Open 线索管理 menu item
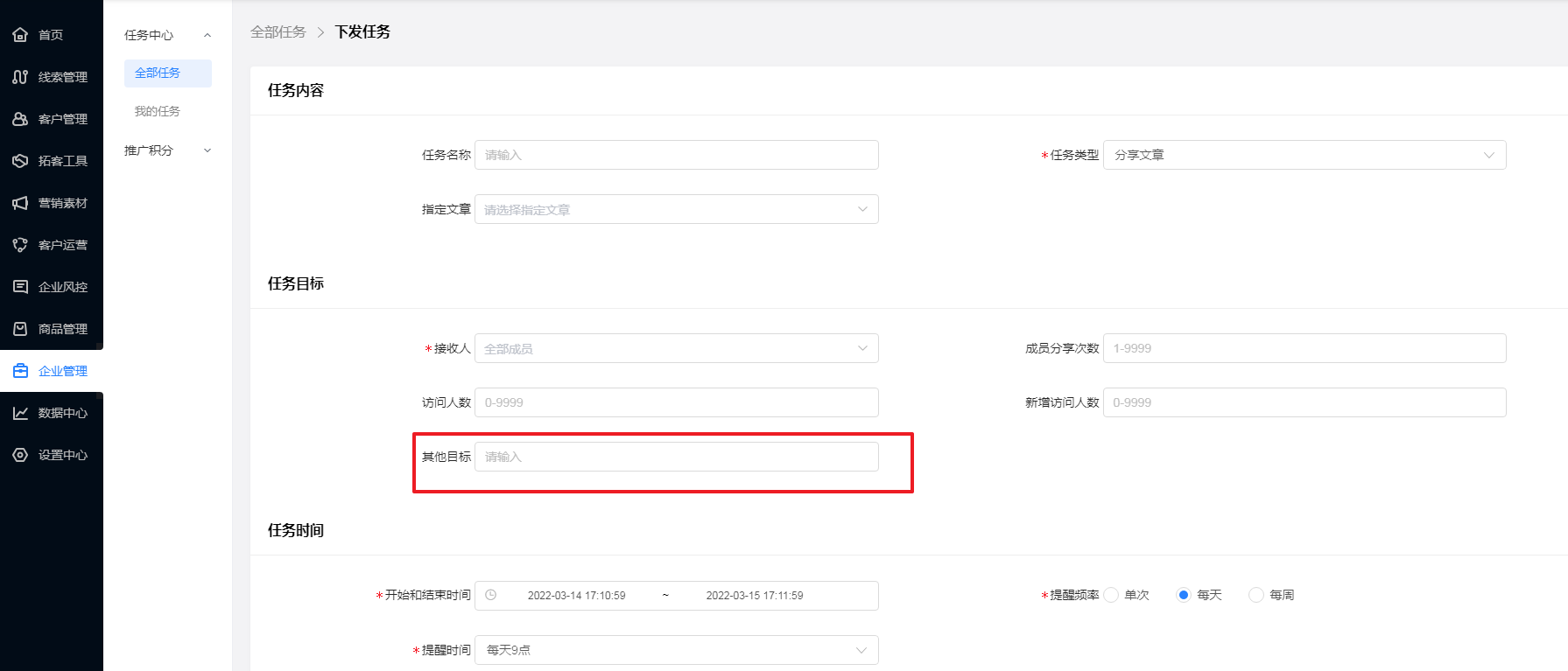The image size is (1568, 671). click(x=52, y=77)
